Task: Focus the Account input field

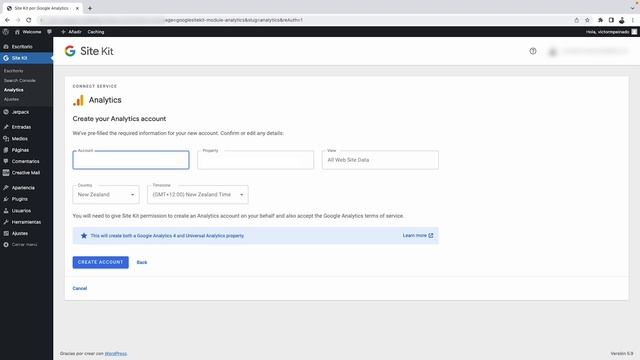Action: pos(131,160)
